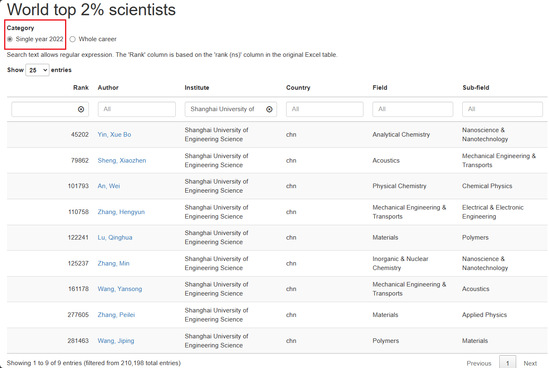Viewport: 549px width, 368px height.
Task: Go to the Previous page
Action: [479, 363]
